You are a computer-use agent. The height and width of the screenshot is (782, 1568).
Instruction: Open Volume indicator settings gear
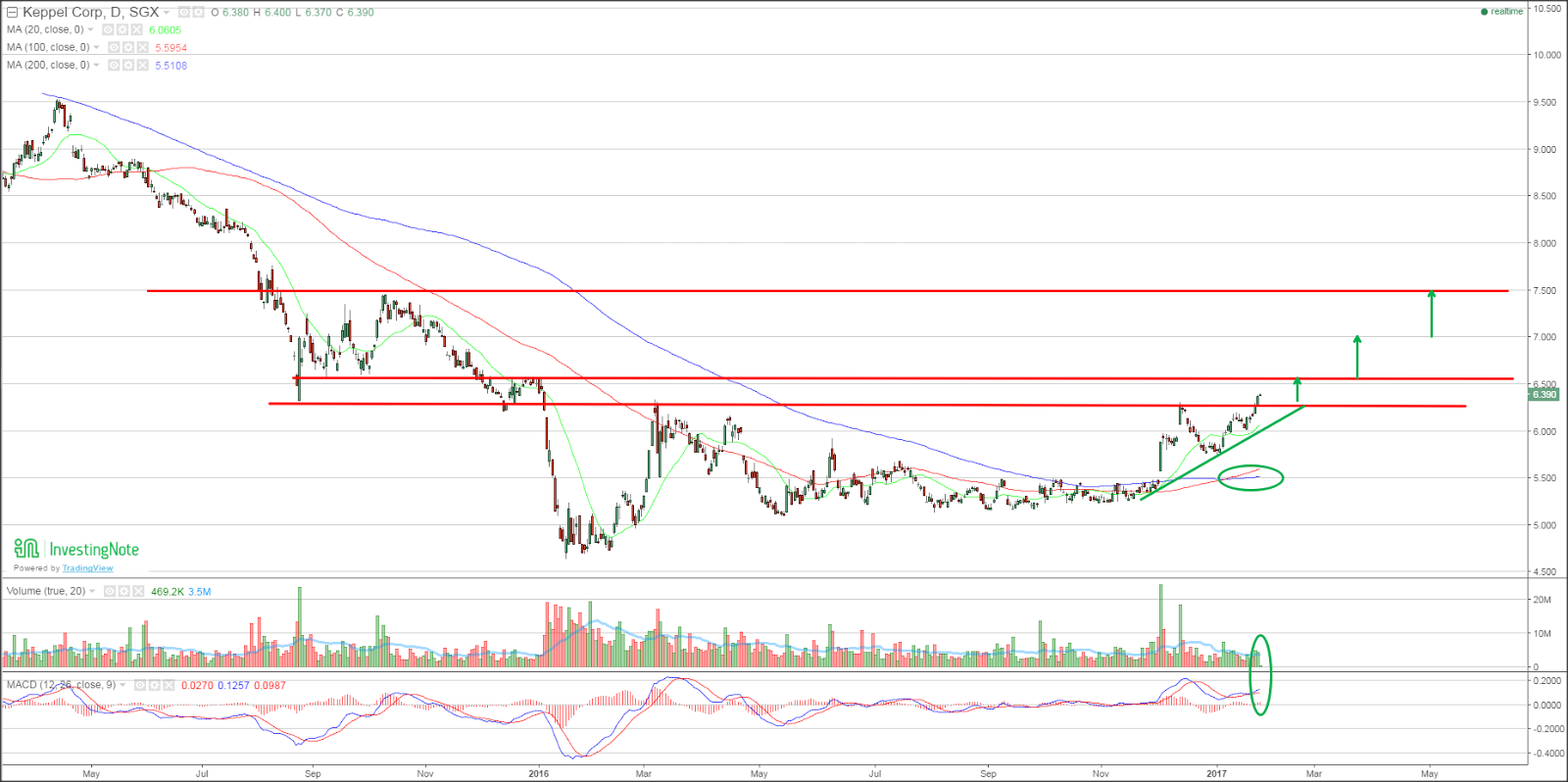click(x=124, y=592)
